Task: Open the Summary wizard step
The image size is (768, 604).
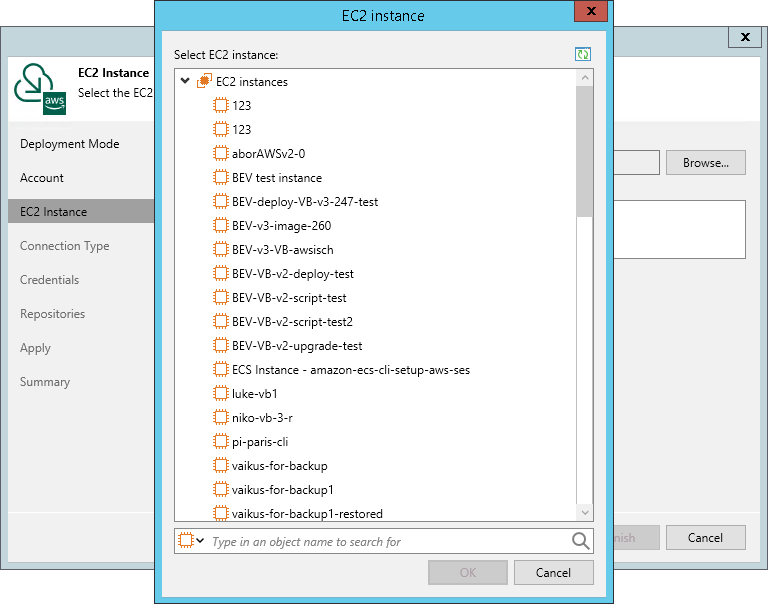Action: coord(45,382)
